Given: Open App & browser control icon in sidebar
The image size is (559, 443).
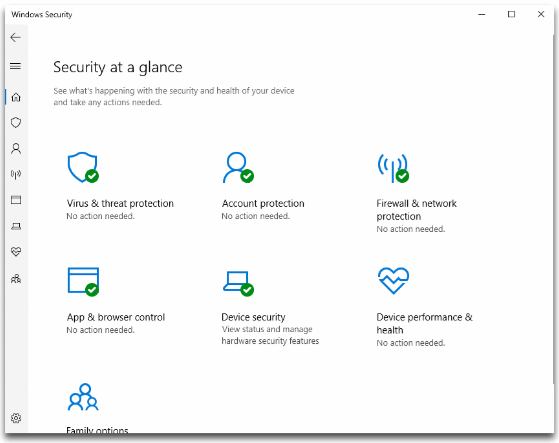Looking at the screenshot, I should pyautogui.click(x=16, y=200).
